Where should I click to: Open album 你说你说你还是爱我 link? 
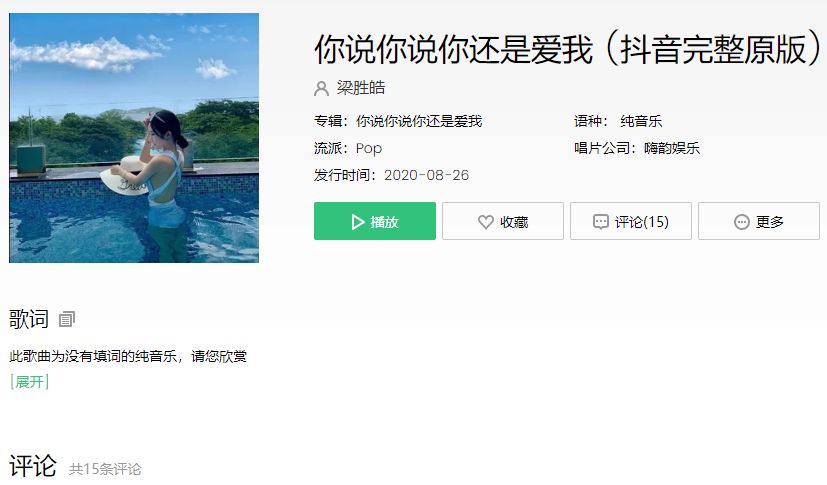(419, 121)
